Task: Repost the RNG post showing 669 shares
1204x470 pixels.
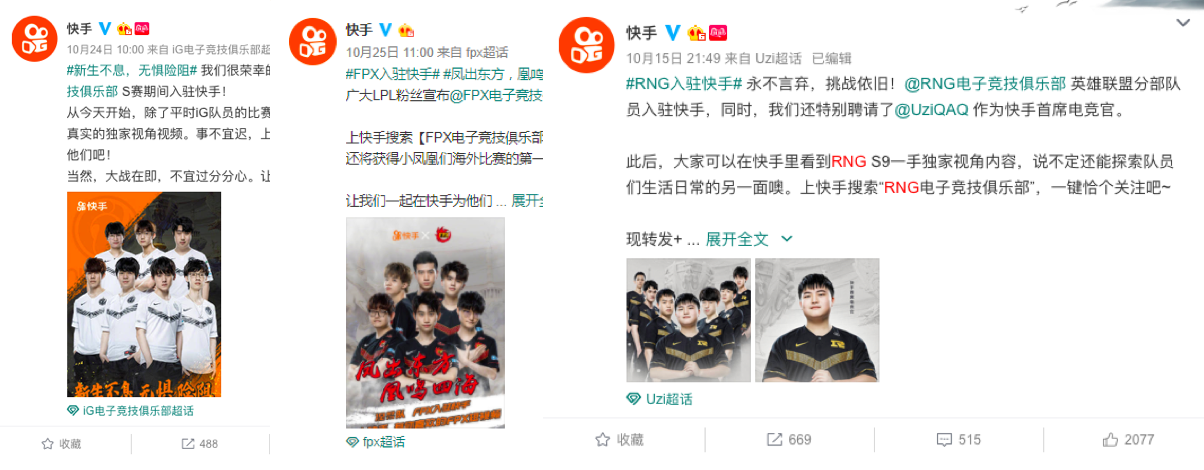Action: (x=788, y=439)
